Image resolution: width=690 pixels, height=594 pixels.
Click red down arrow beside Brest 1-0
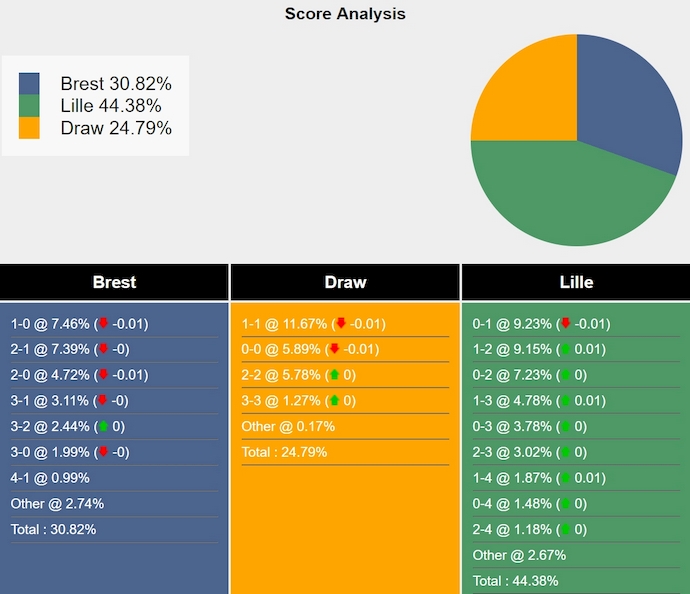coord(102,324)
